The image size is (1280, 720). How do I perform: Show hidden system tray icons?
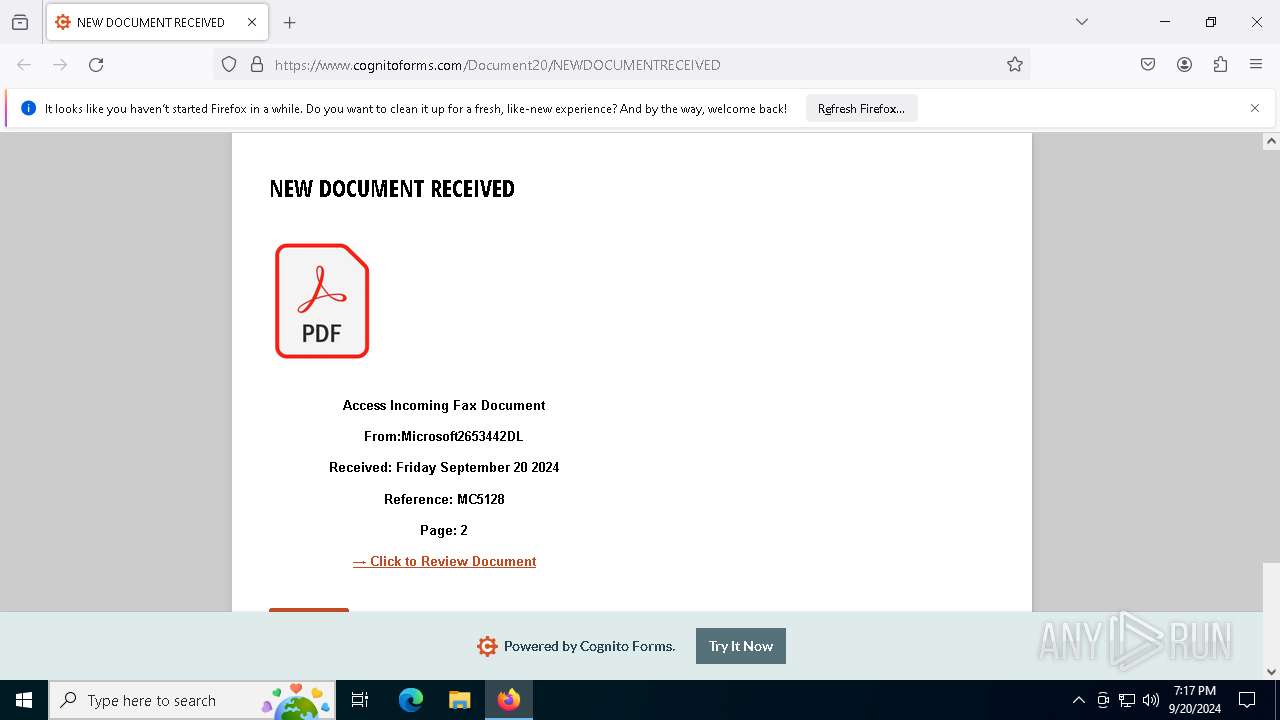coord(1078,700)
